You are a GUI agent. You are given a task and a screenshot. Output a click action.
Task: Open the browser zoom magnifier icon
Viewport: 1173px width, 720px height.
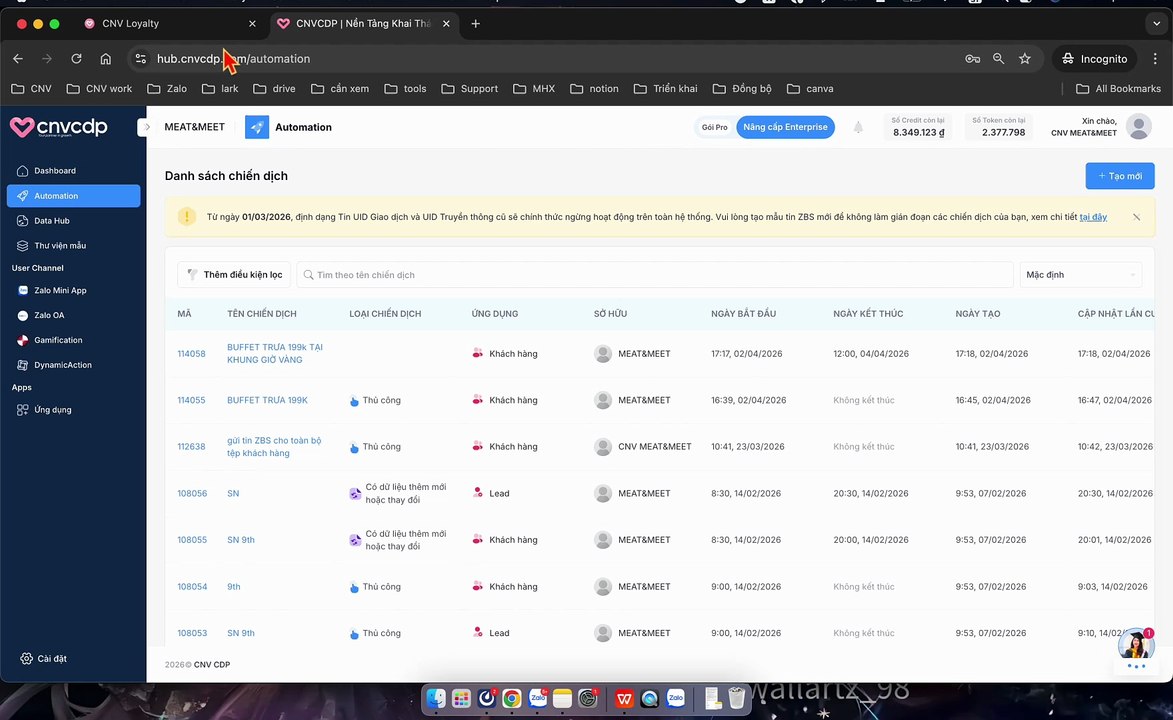[x=998, y=58]
